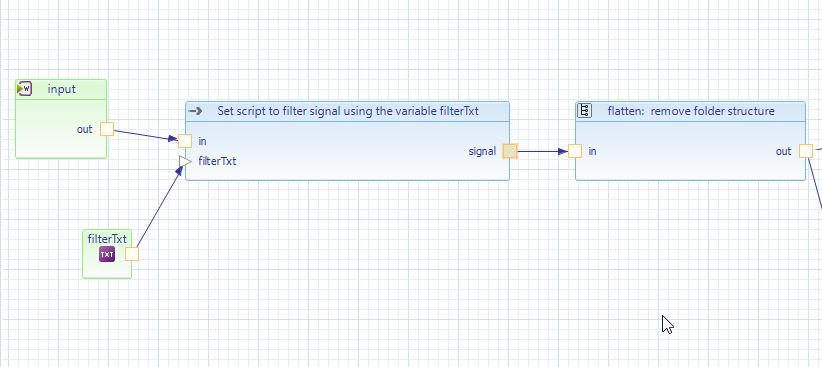This screenshot has width=822, height=367.
Task: Select the filterTxt node's output port
Action: click(132, 254)
